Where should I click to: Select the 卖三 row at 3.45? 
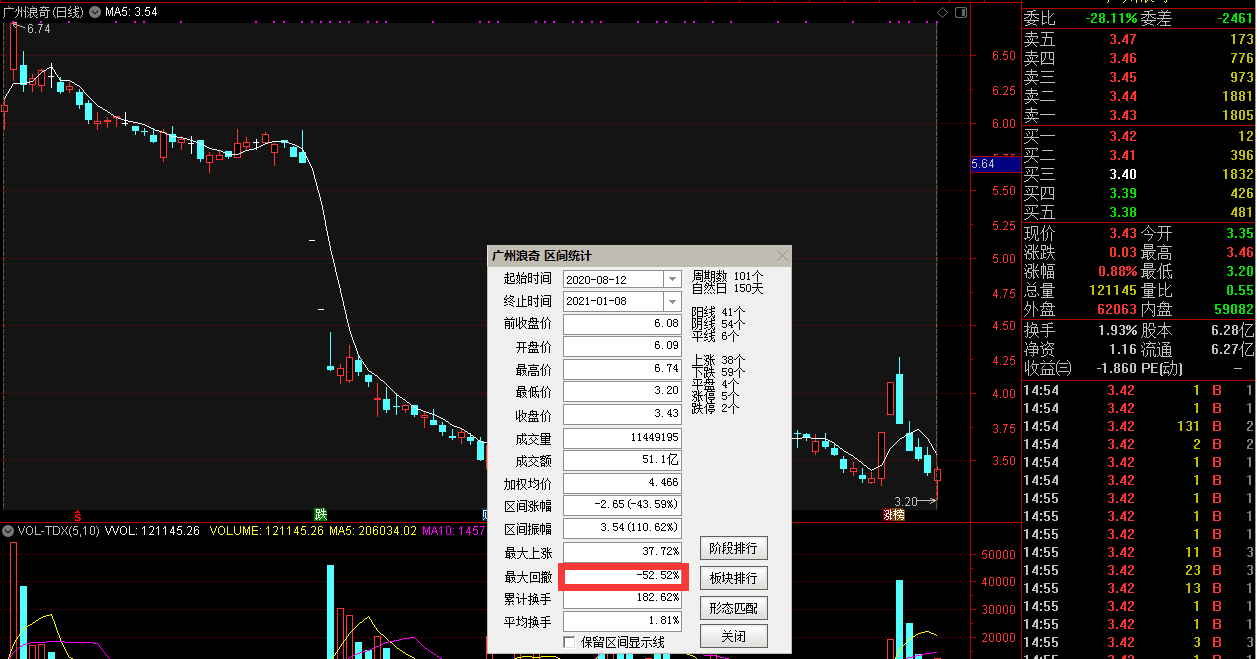(1138, 77)
